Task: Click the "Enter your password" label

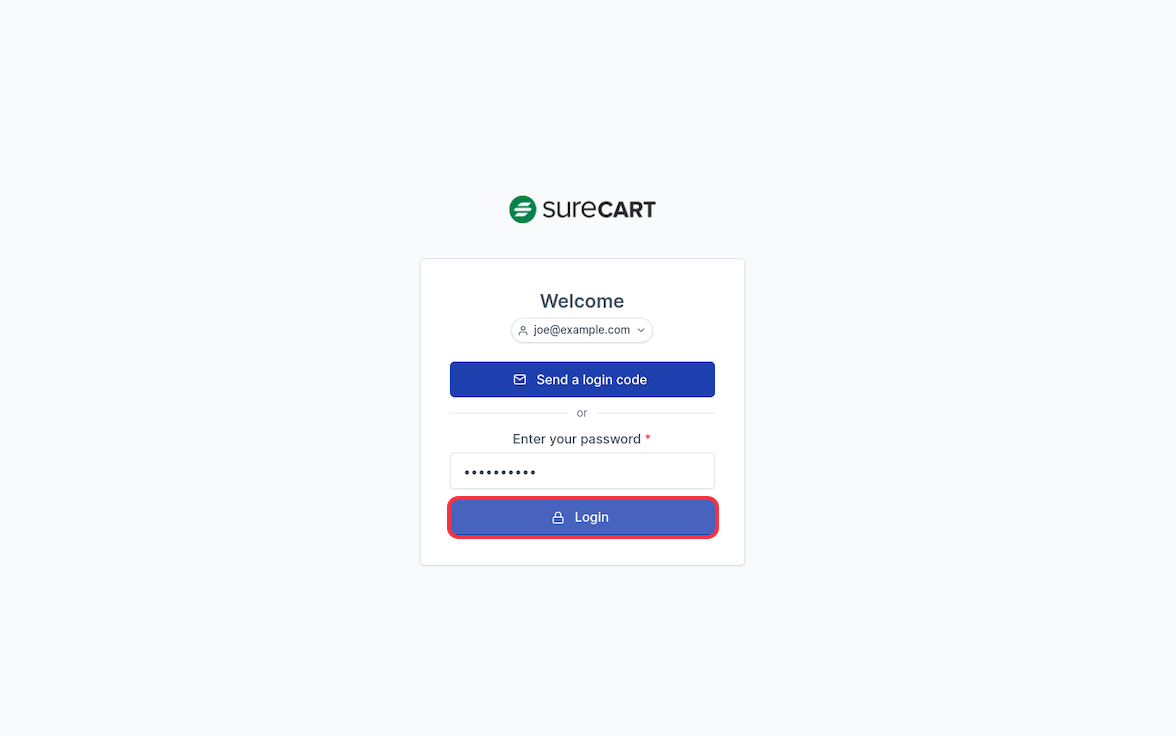Action: [576, 439]
